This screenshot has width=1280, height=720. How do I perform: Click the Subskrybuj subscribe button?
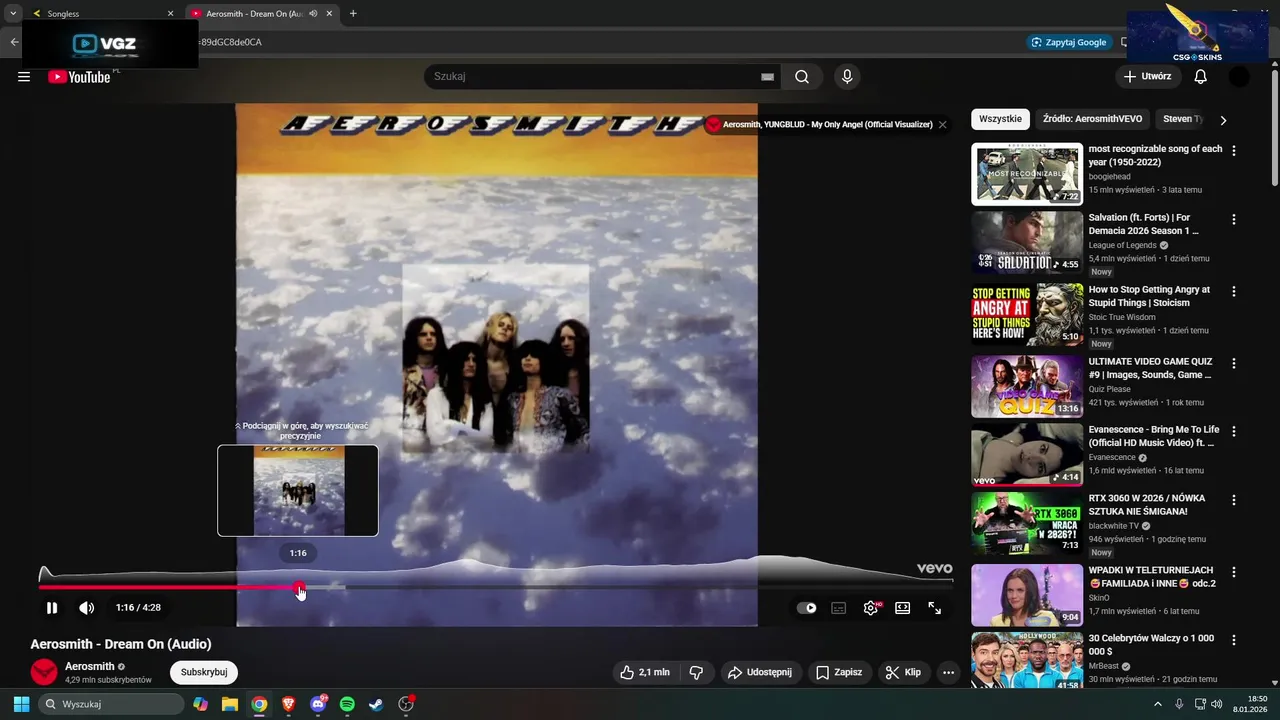pos(204,673)
